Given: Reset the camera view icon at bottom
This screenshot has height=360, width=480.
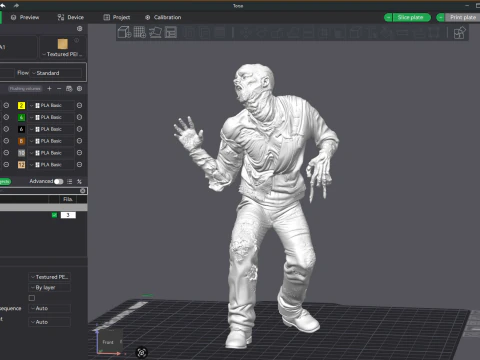Looking at the screenshot, I should tap(142, 352).
